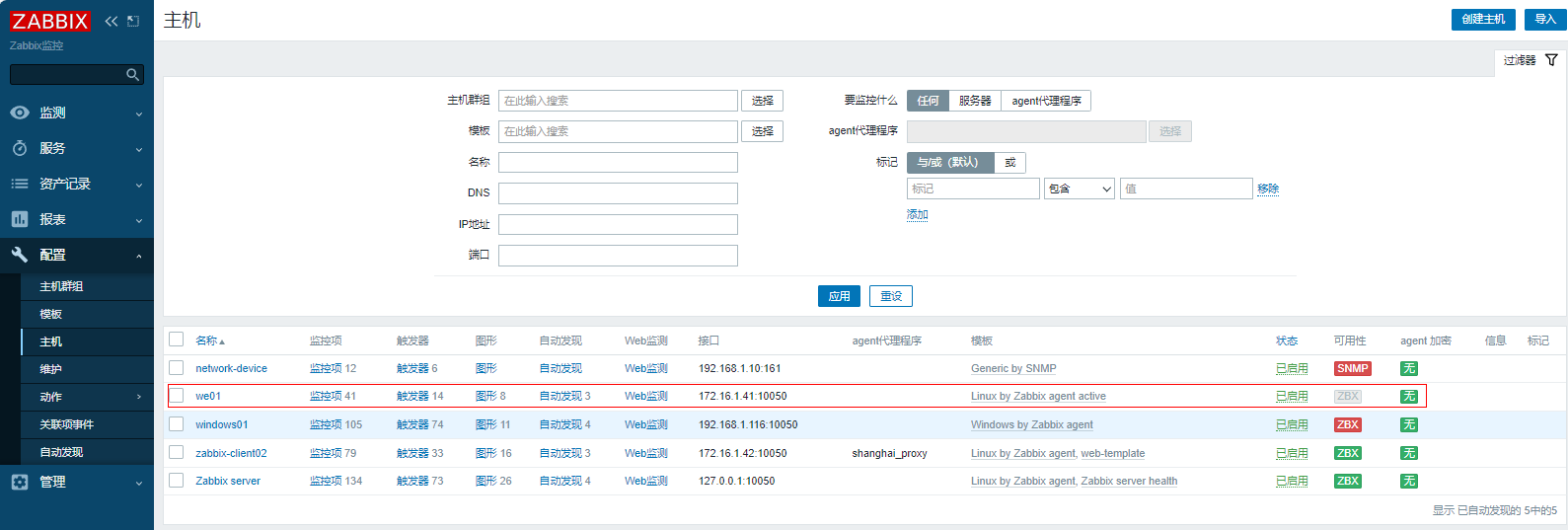Go to 模板 in configuration menu
Viewport: 1568px width, 530px height.
tap(50, 314)
